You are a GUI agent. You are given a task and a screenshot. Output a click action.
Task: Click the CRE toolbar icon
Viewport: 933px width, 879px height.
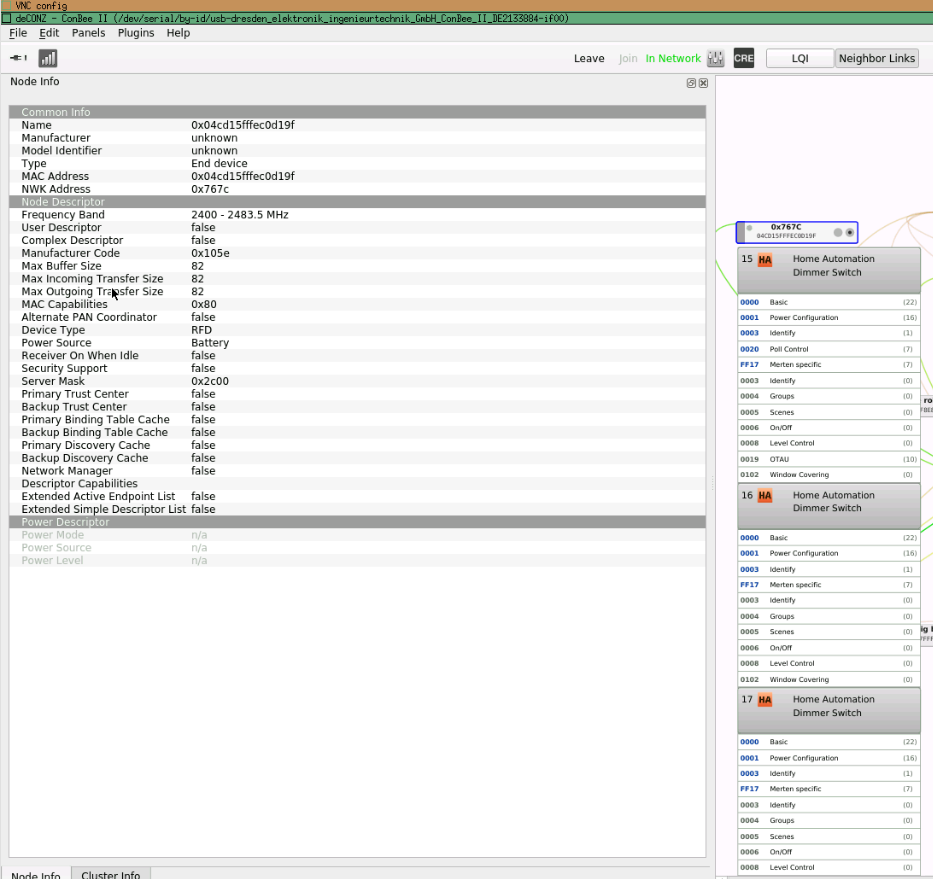click(743, 58)
